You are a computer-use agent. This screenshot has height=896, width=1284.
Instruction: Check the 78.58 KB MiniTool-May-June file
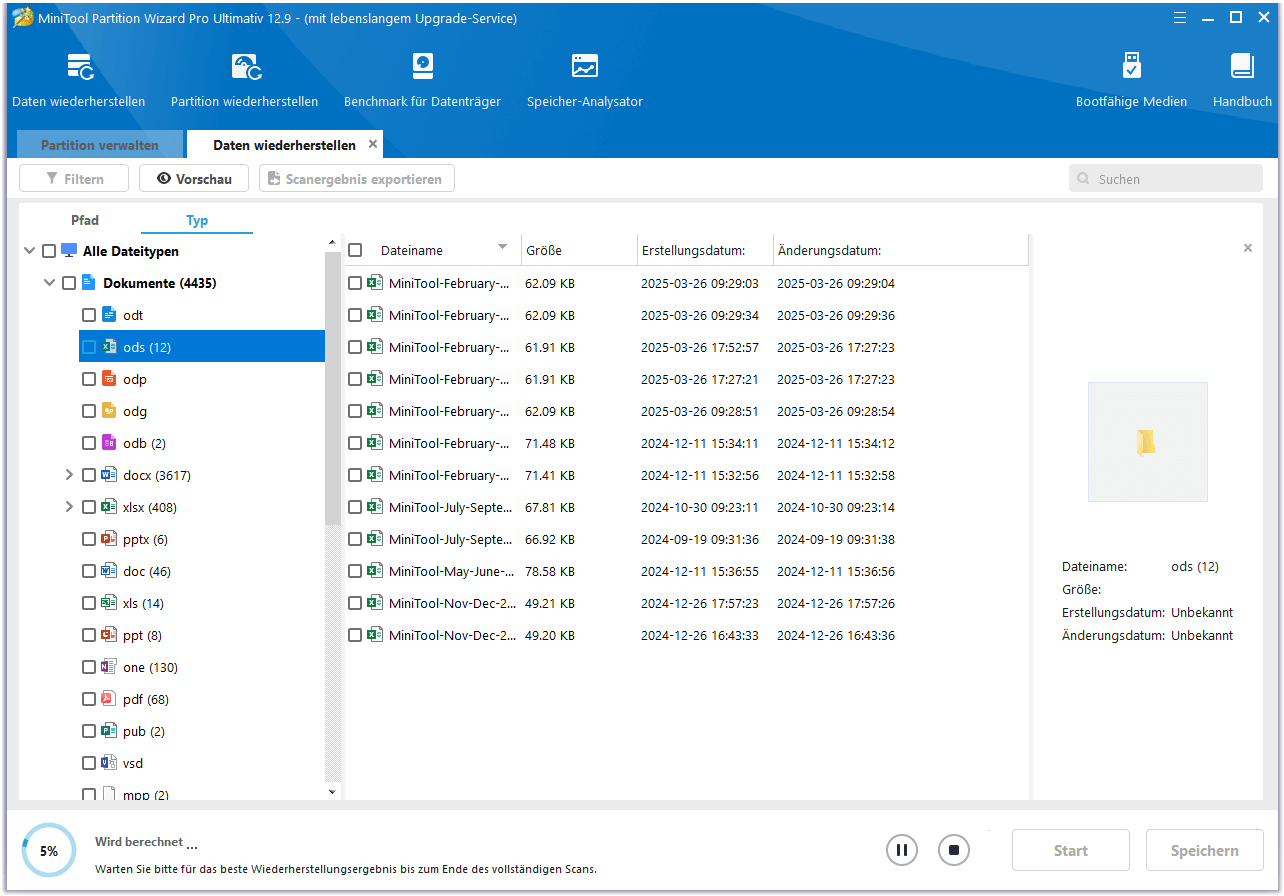(x=355, y=571)
